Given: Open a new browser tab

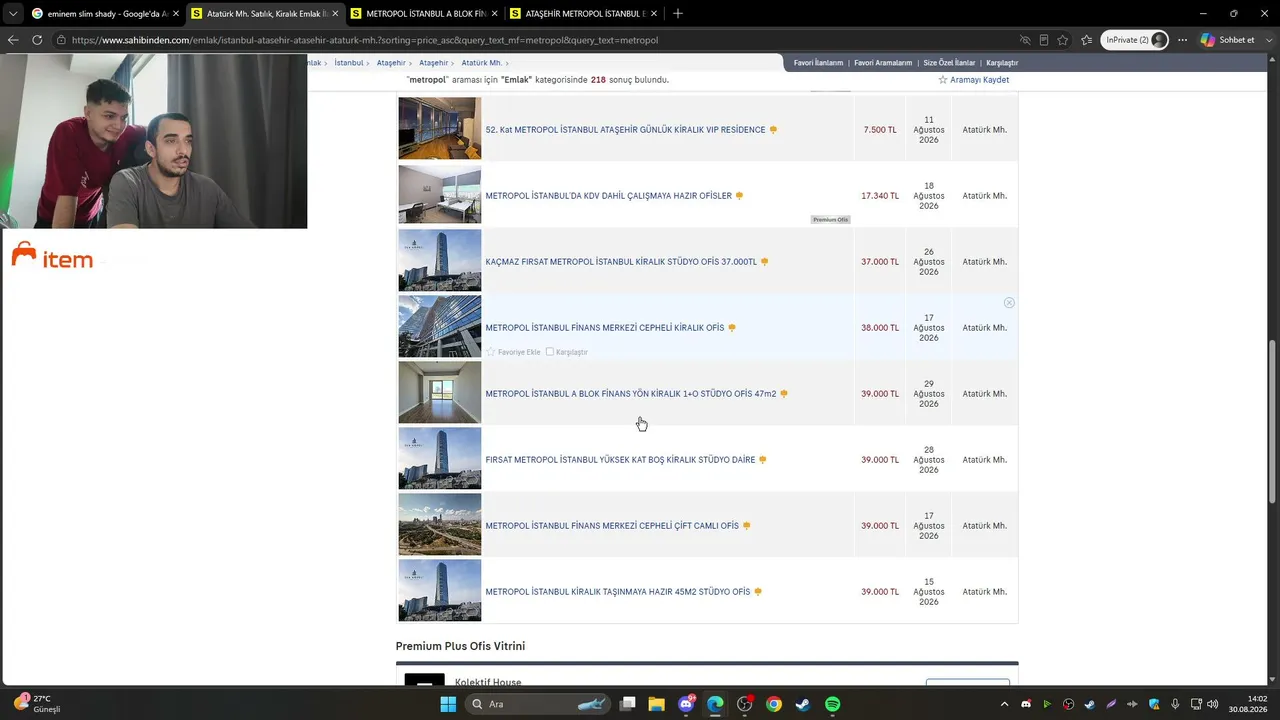Looking at the screenshot, I should (x=678, y=14).
